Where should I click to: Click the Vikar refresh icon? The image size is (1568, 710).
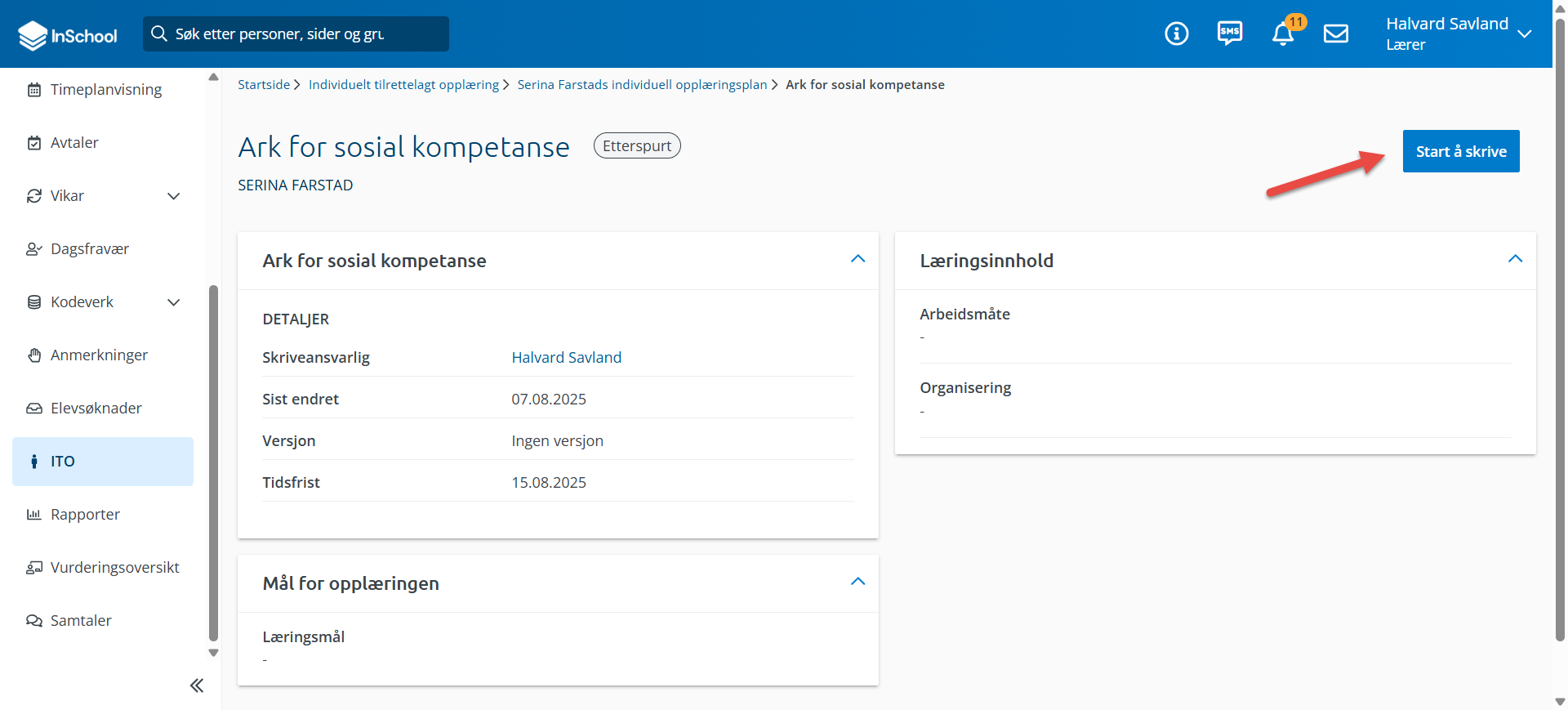(x=34, y=196)
